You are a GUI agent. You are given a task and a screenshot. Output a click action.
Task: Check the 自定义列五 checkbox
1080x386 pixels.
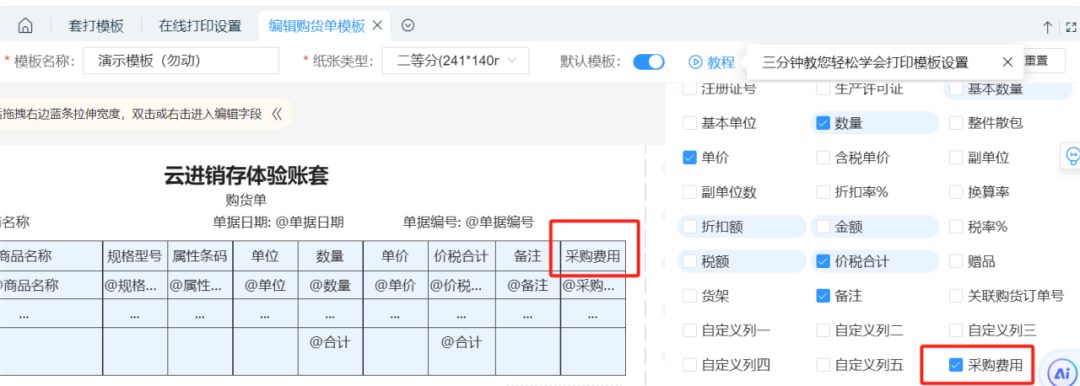(823, 365)
